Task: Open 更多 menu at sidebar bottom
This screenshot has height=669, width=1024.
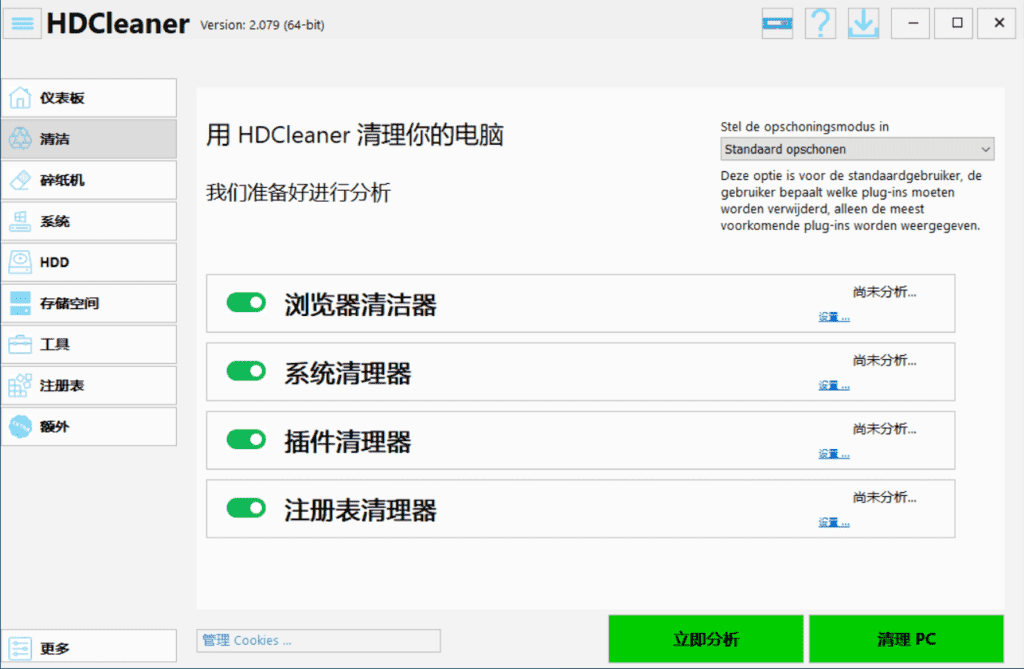Action: (x=88, y=648)
